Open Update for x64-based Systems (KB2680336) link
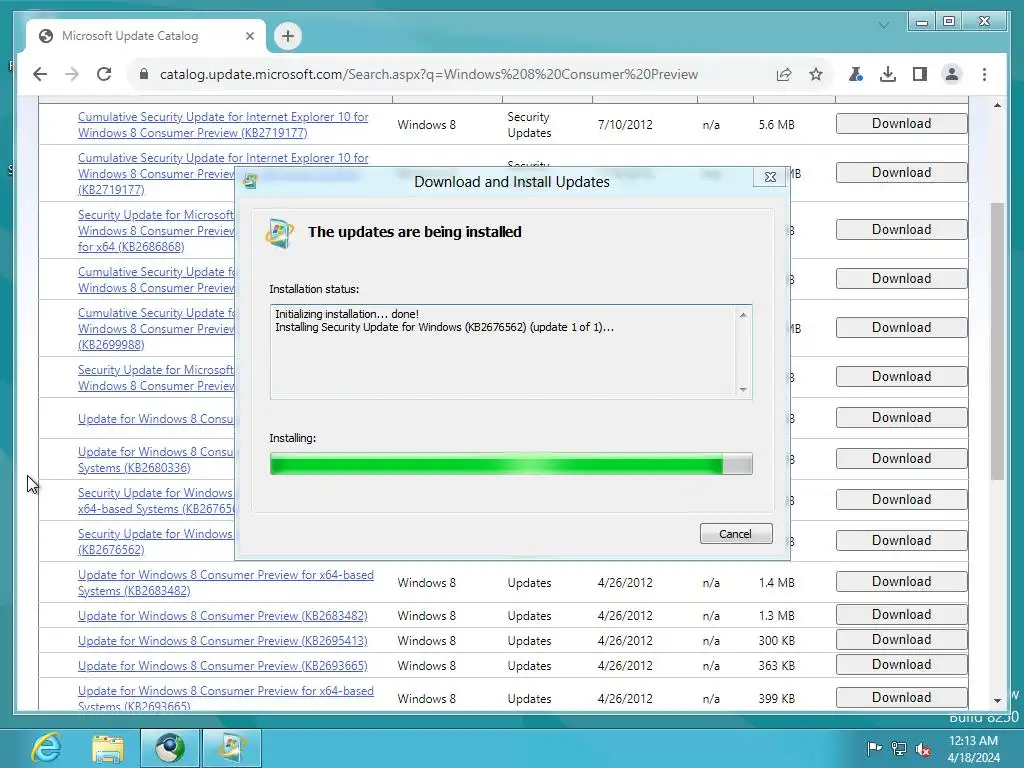Screen dimensions: 1024x768 click(x=155, y=460)
